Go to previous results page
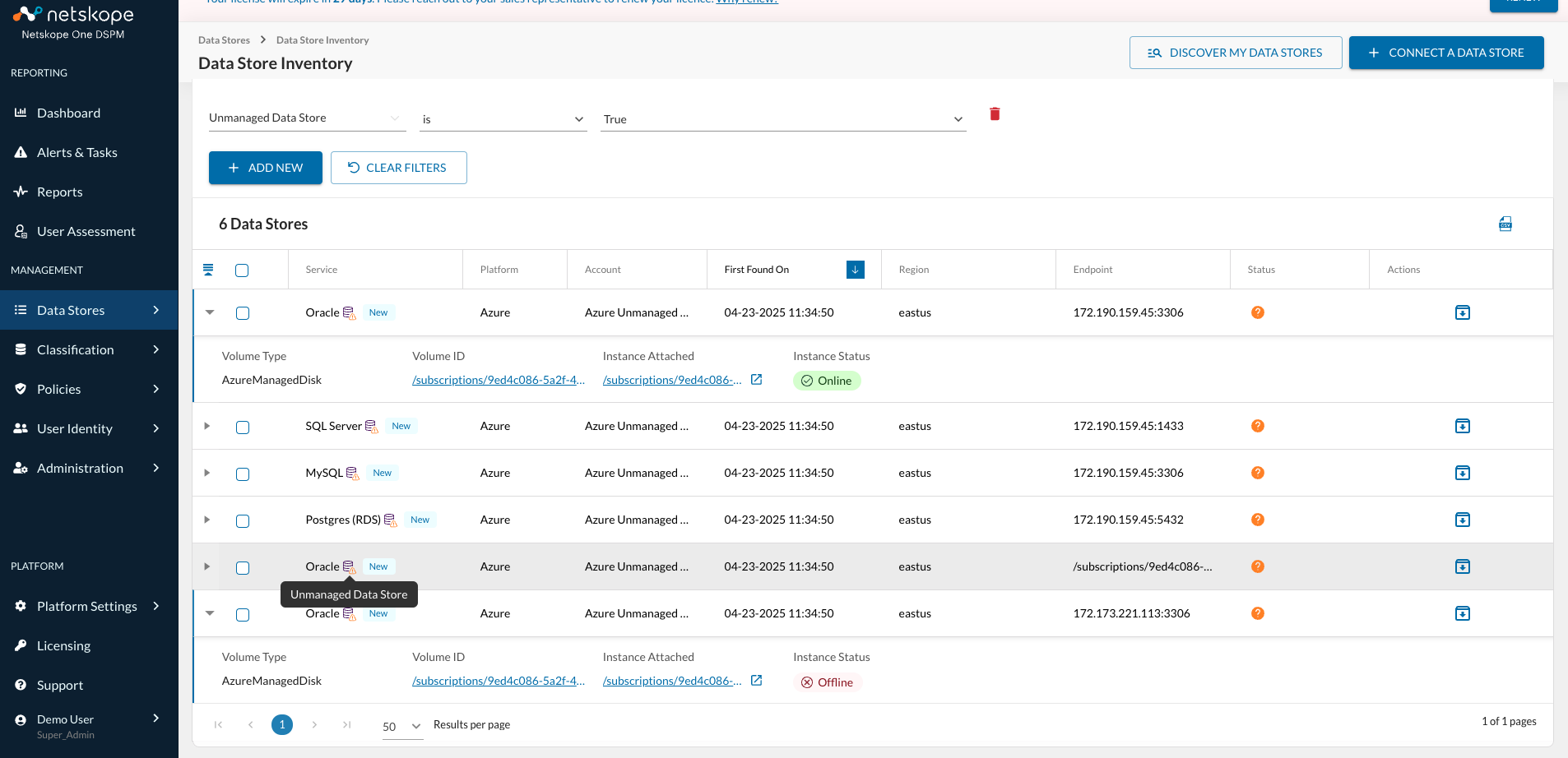 pos(250,724)
